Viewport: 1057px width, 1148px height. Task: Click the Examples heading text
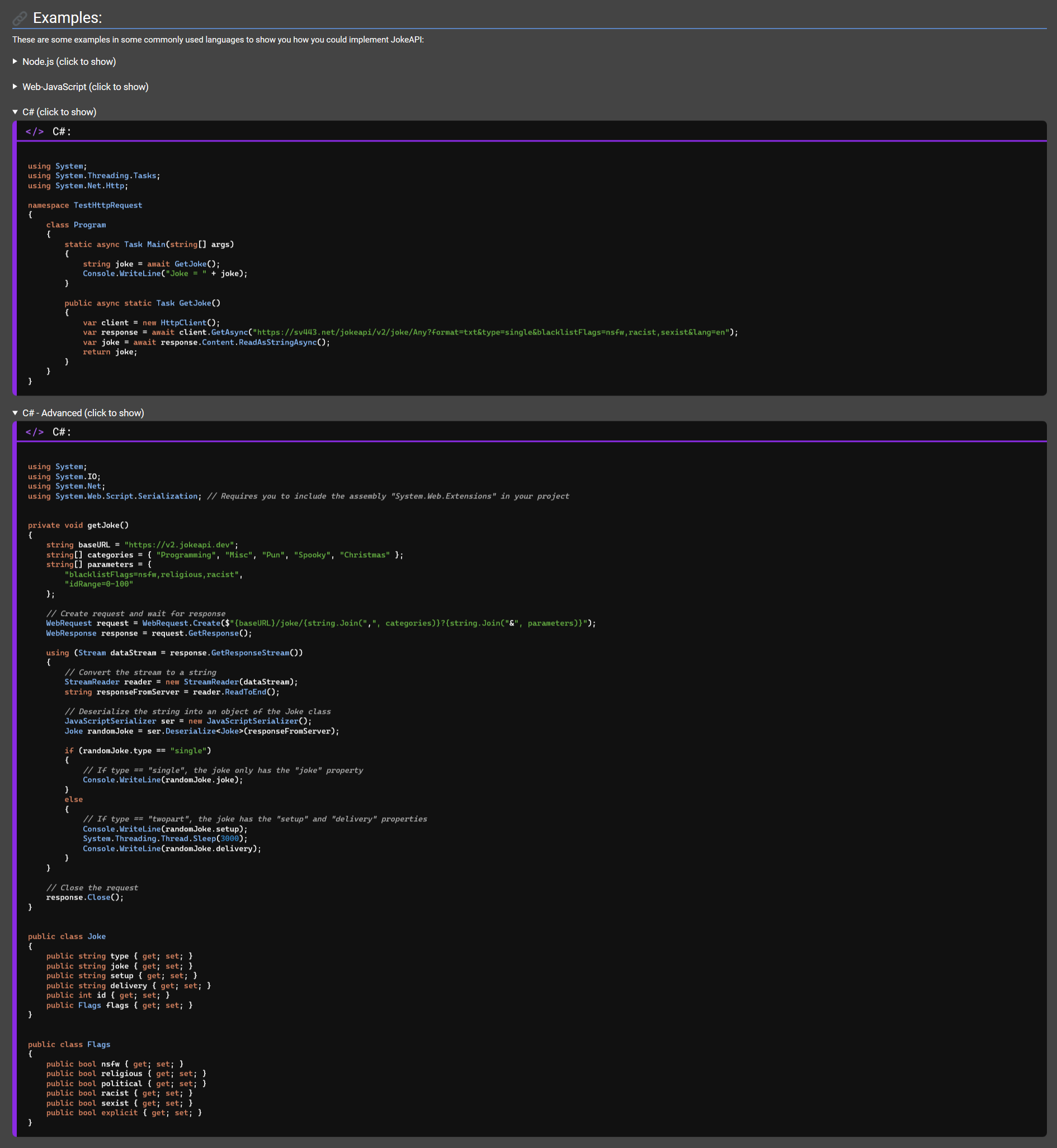tap(67, 18)
